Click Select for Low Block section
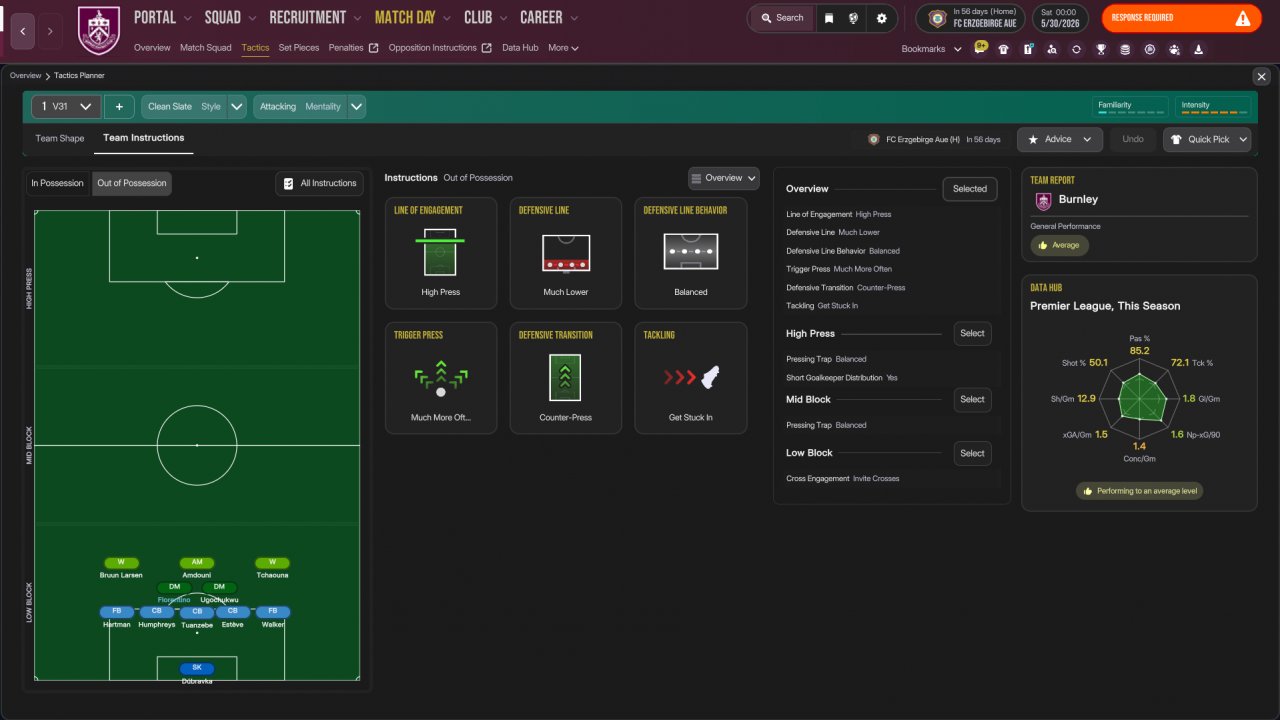Image resolution: width=1280 pixels, height=720 pixels. pos(972,453)
